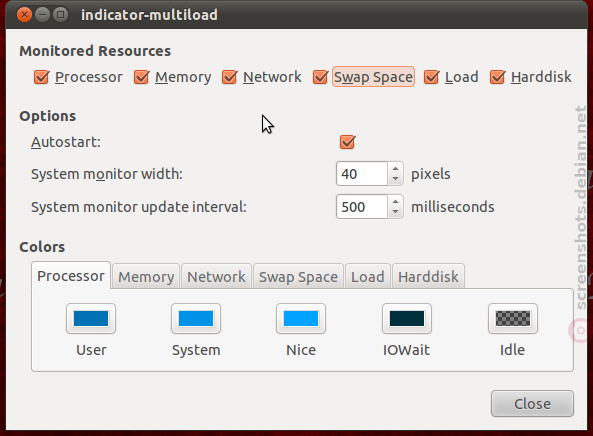Switch to the Network colors tab
593x436 pixels.
(216, 277)
